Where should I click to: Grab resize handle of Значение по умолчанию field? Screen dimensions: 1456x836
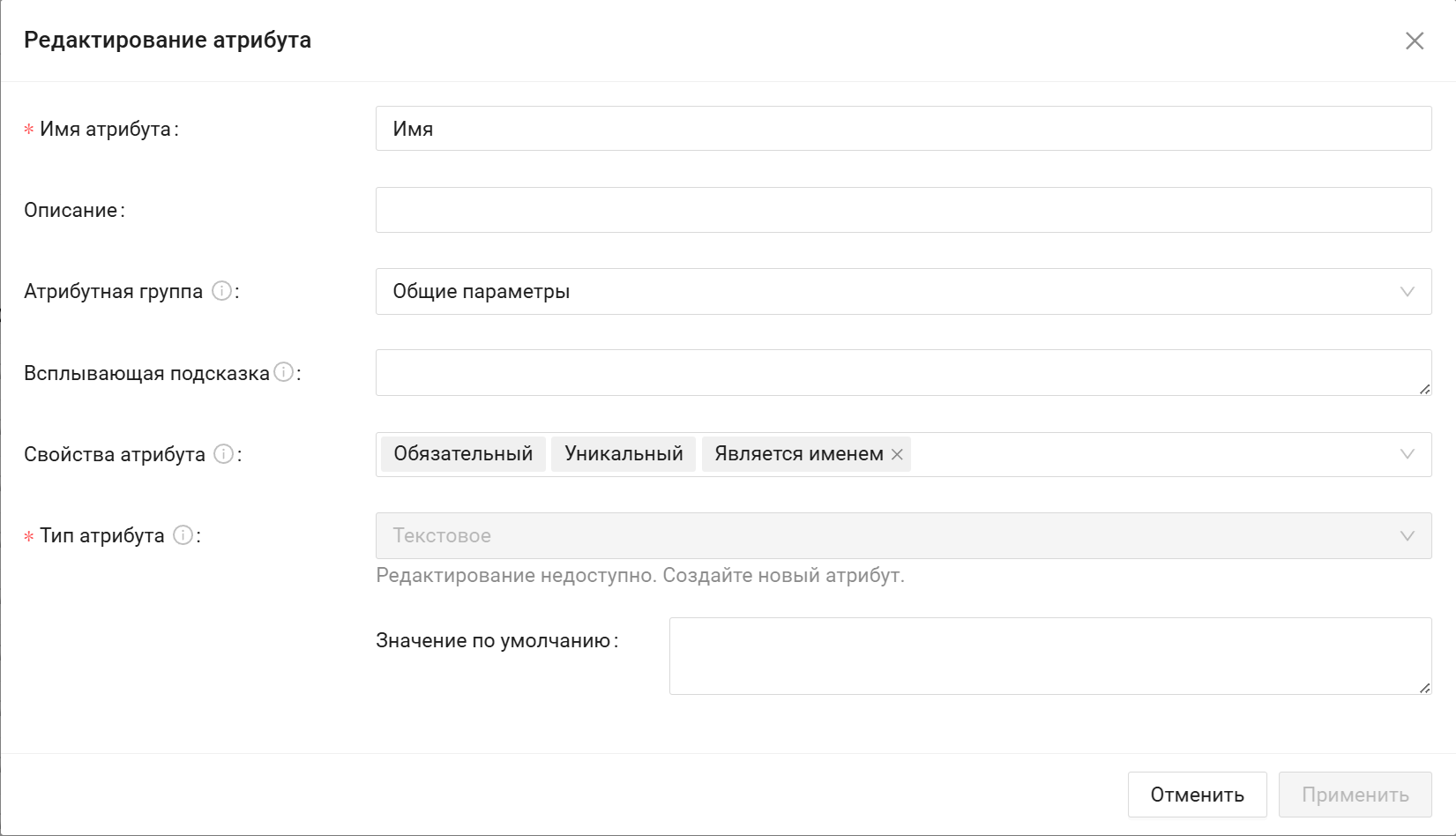(x=1424, y=688)
